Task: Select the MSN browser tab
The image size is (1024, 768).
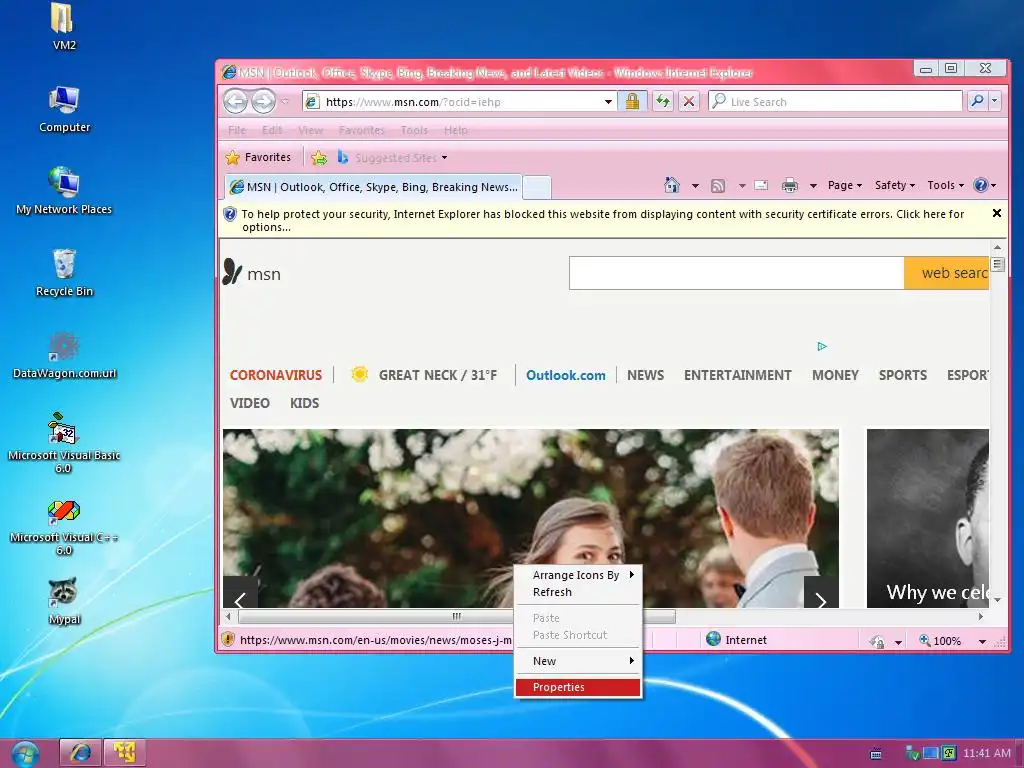Action: [373, 187]
